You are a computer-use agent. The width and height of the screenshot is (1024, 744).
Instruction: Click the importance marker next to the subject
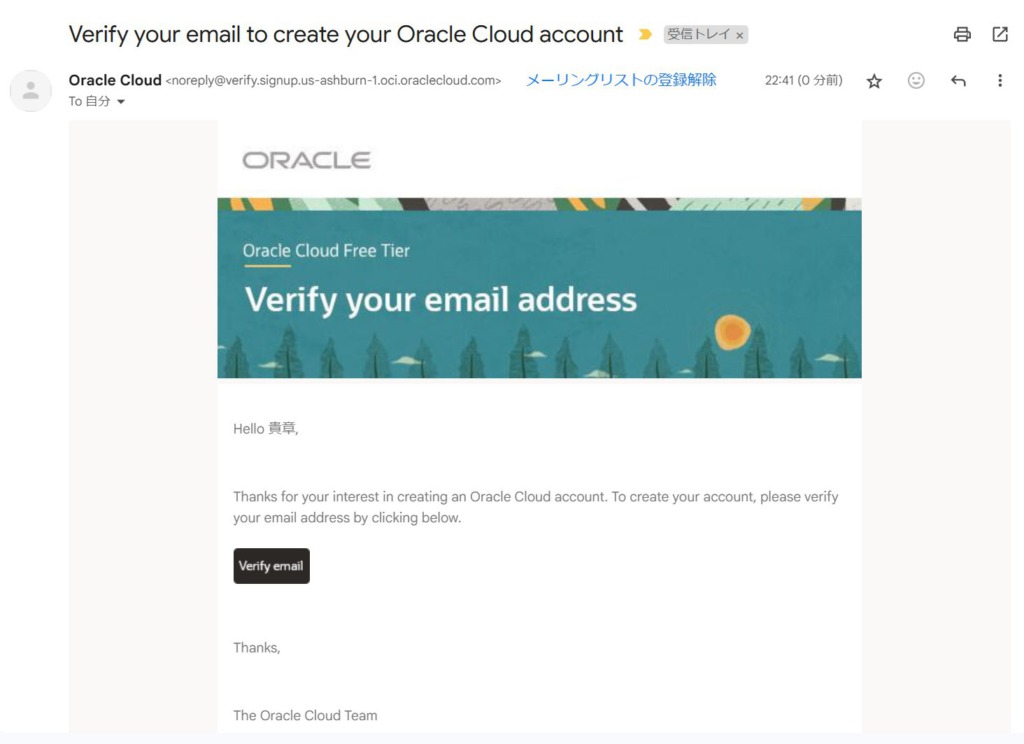click(x=645, y=33)
